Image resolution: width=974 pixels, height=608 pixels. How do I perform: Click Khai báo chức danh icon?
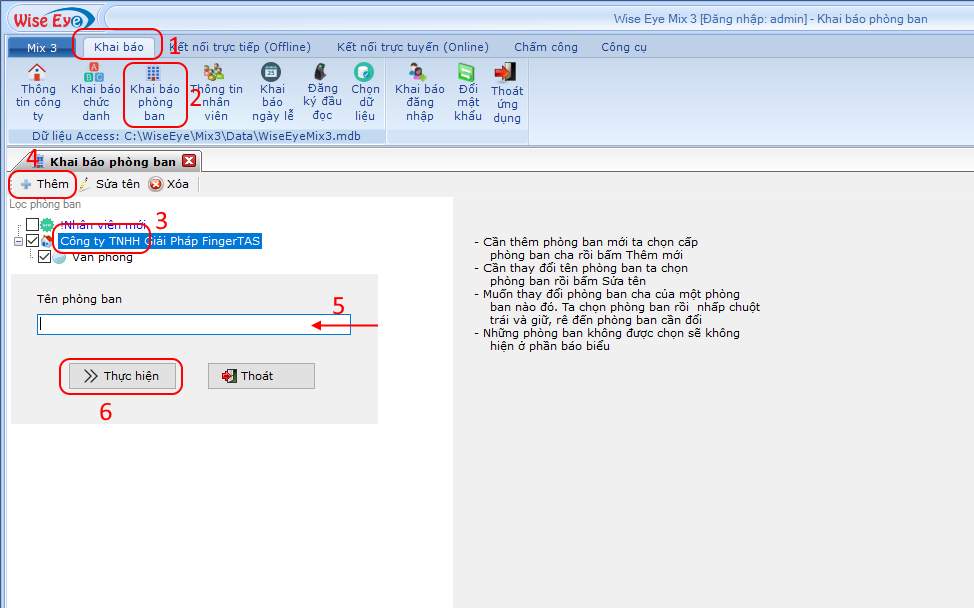96,73
